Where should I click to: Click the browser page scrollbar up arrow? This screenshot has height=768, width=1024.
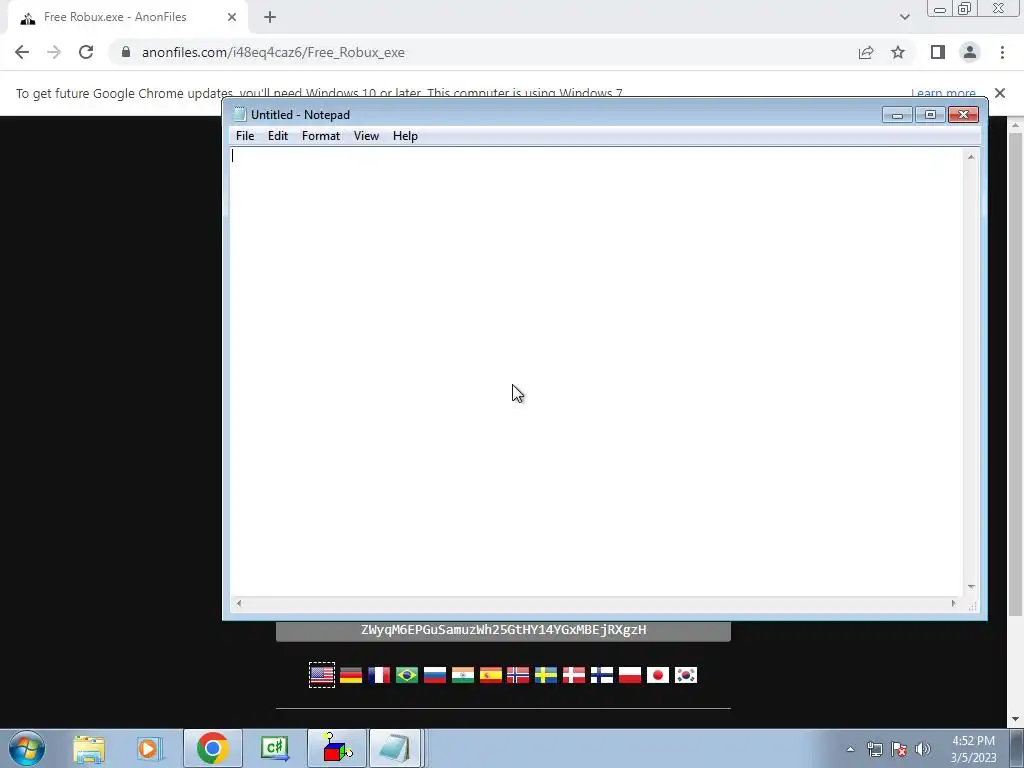(1015, 125)
